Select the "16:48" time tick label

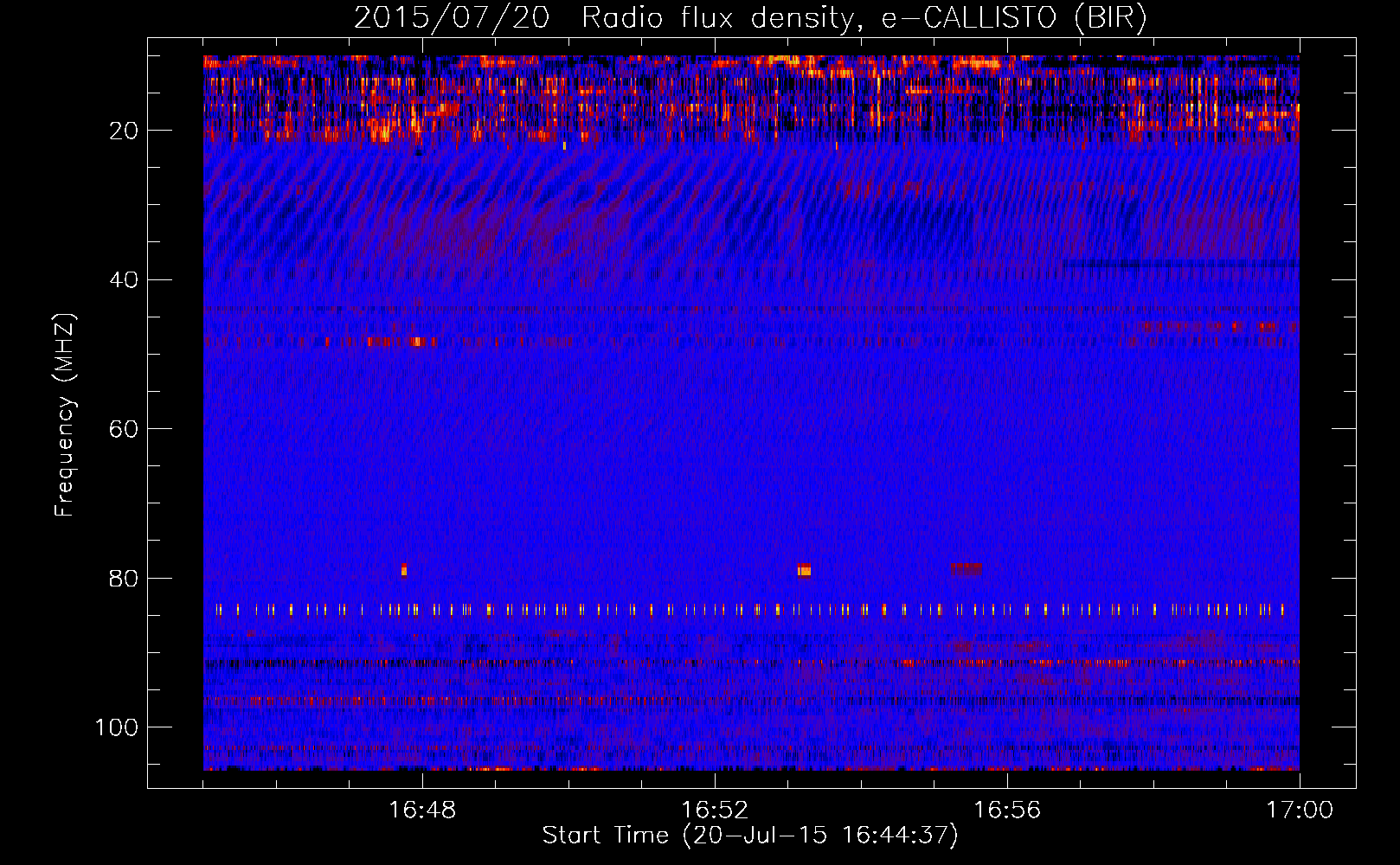tap(422, 810)
